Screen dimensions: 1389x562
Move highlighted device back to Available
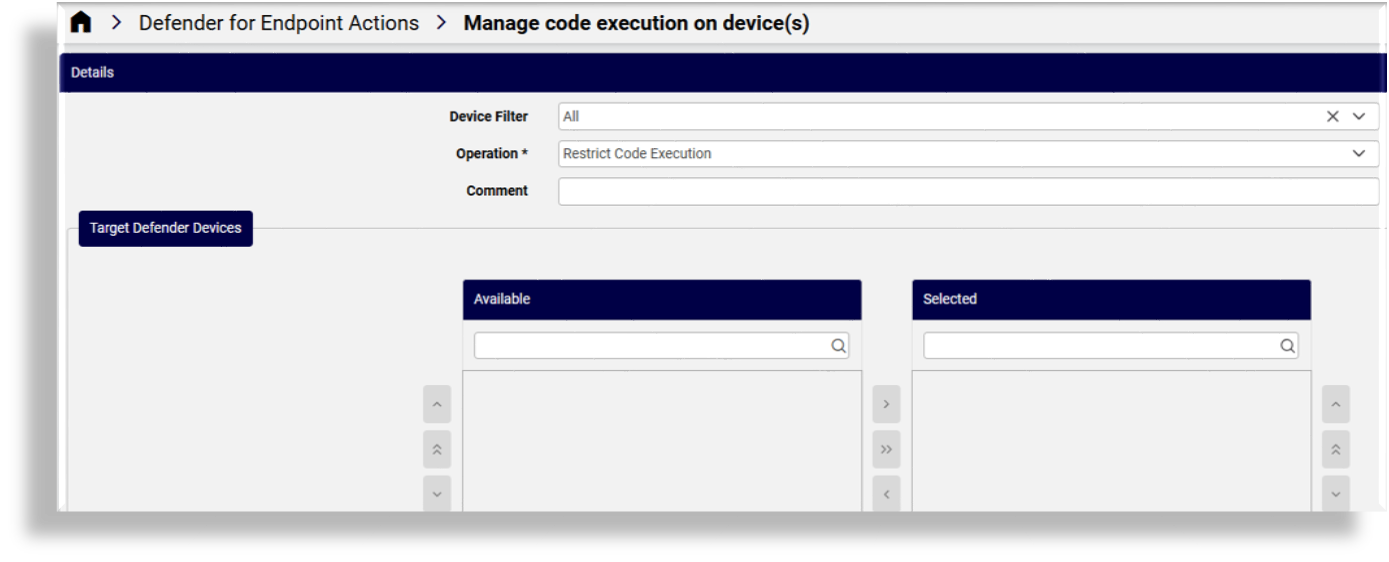coord(886,494)
